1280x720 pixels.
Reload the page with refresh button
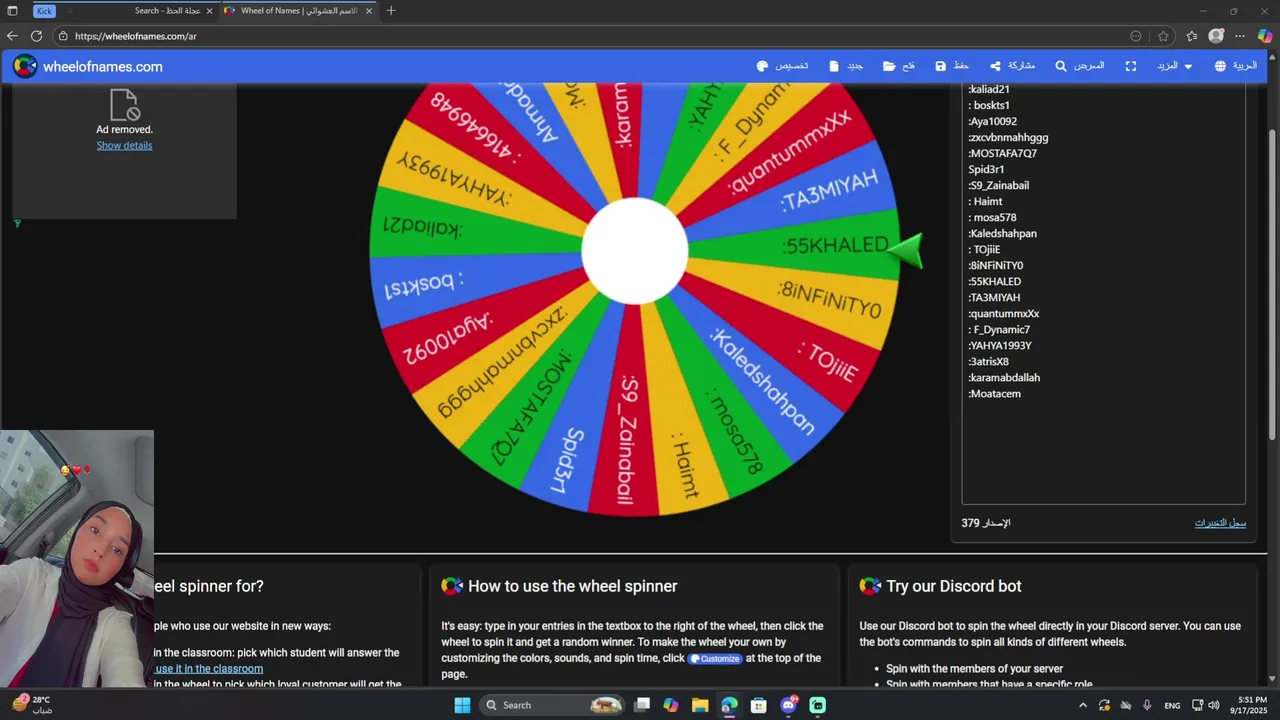click(36, 36)
